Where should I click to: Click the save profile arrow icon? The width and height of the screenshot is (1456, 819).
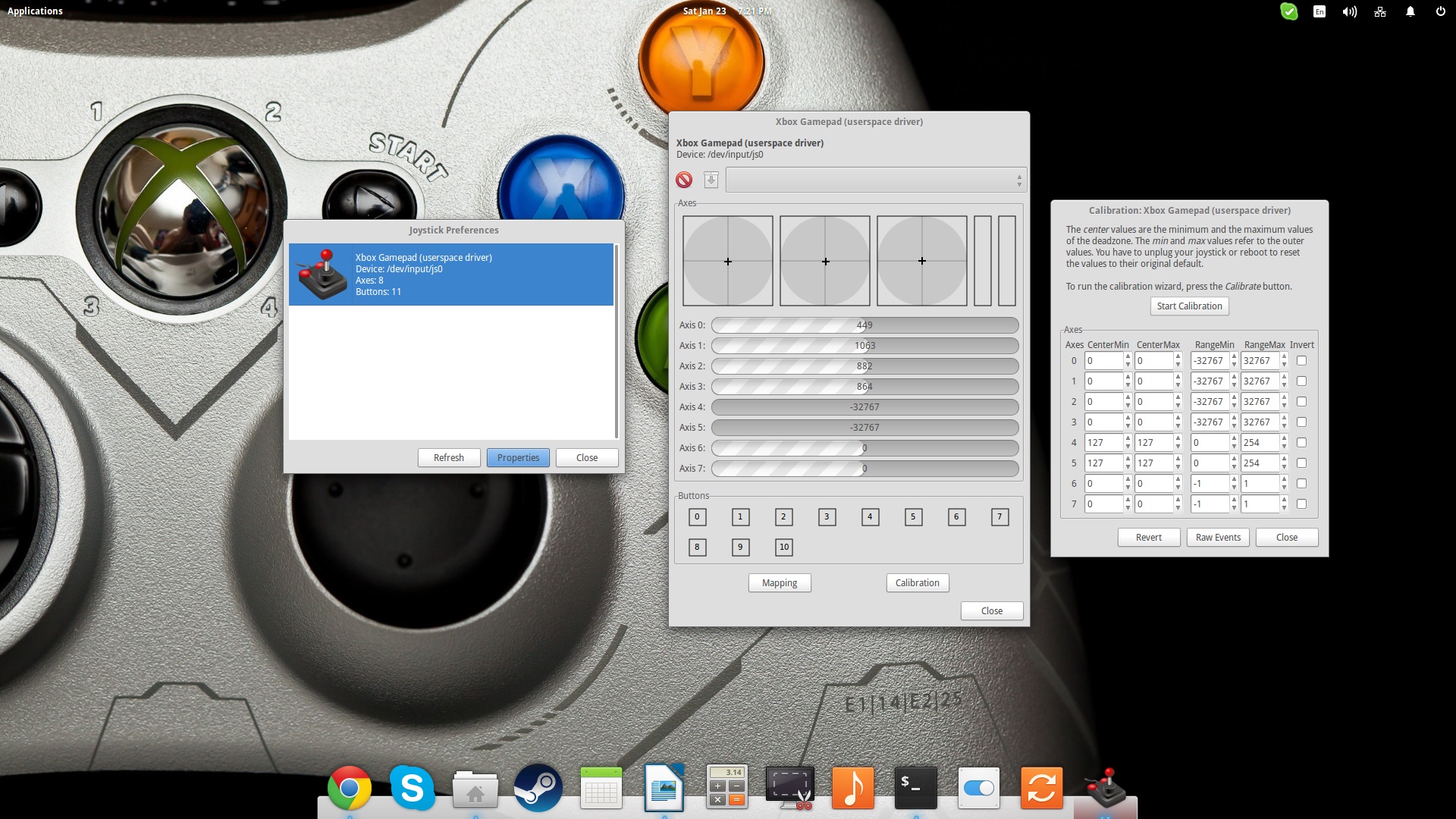coord(711,180)
